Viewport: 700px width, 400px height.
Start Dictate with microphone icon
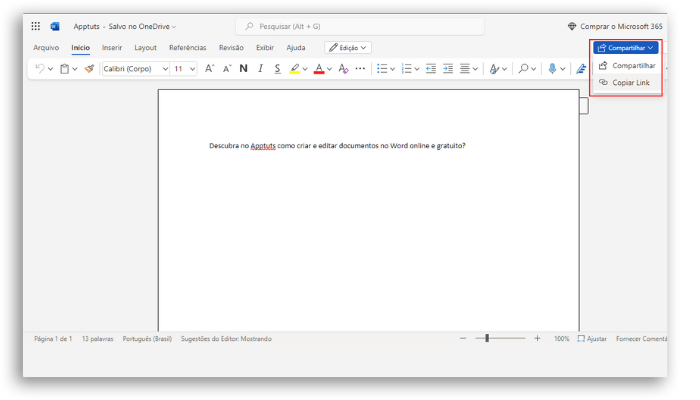pos(552,68)
